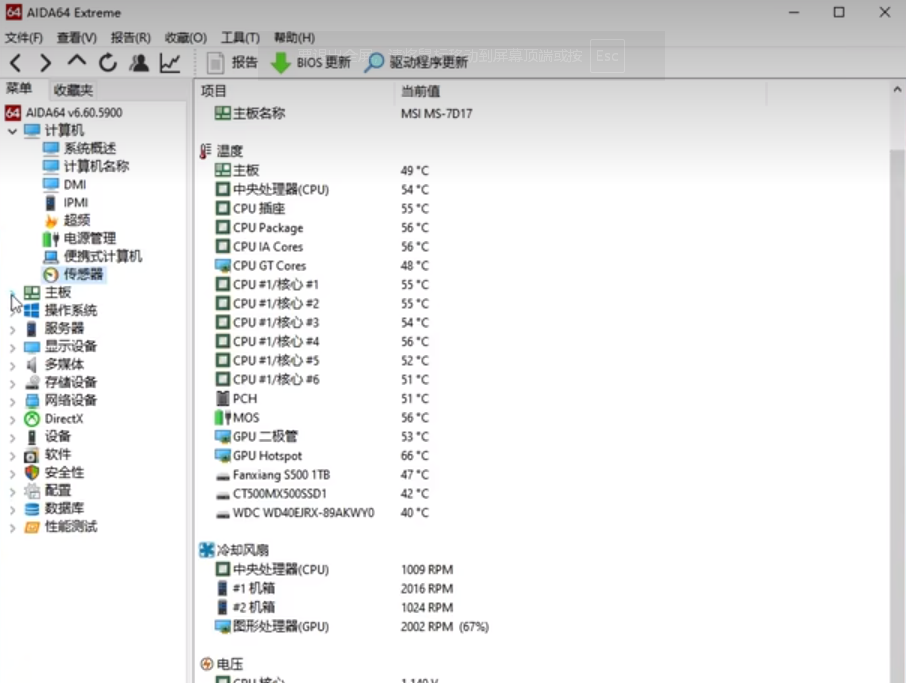Select the CPU Package temperature row
The image size is (906, 683).
tap(321, 228)
